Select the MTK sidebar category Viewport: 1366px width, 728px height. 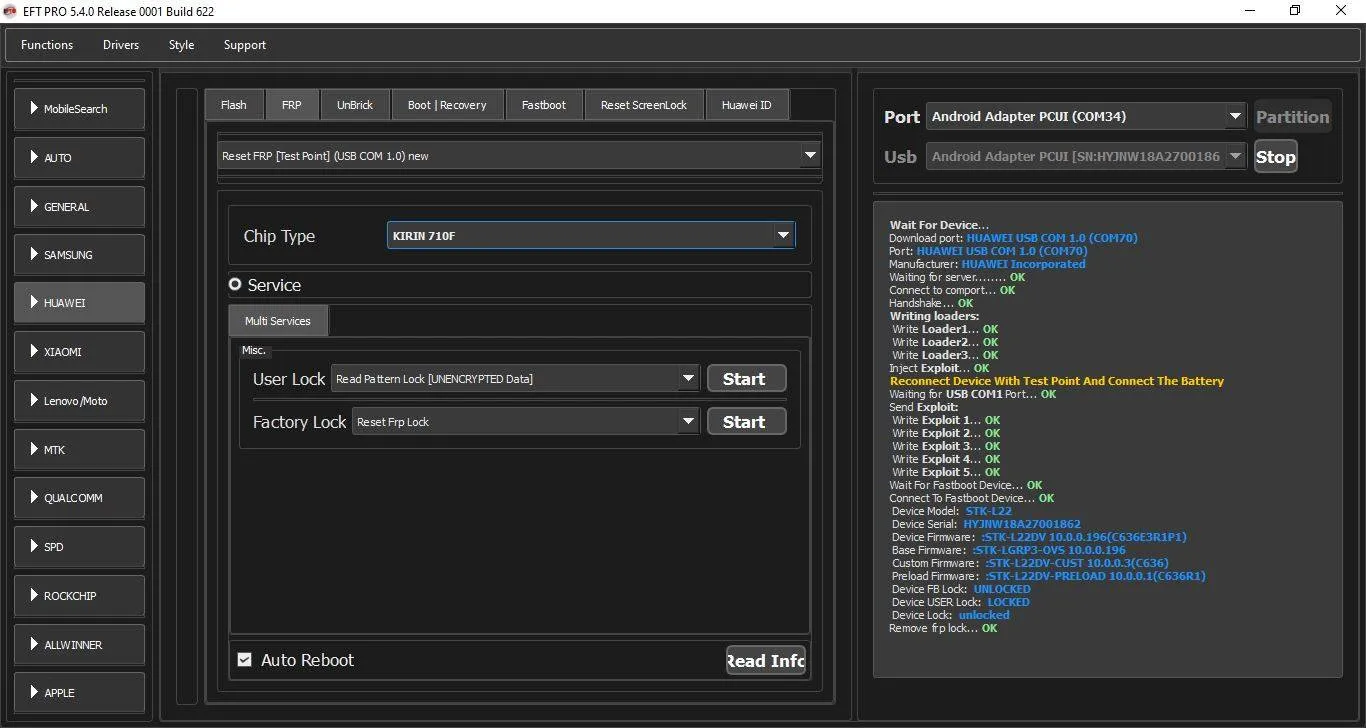coord(79,450)
